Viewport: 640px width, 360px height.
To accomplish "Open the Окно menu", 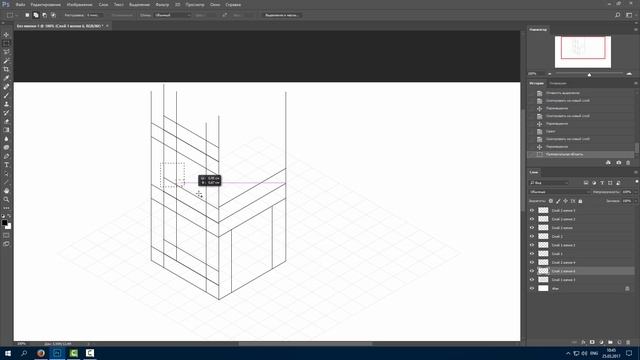I will point(215,4).
